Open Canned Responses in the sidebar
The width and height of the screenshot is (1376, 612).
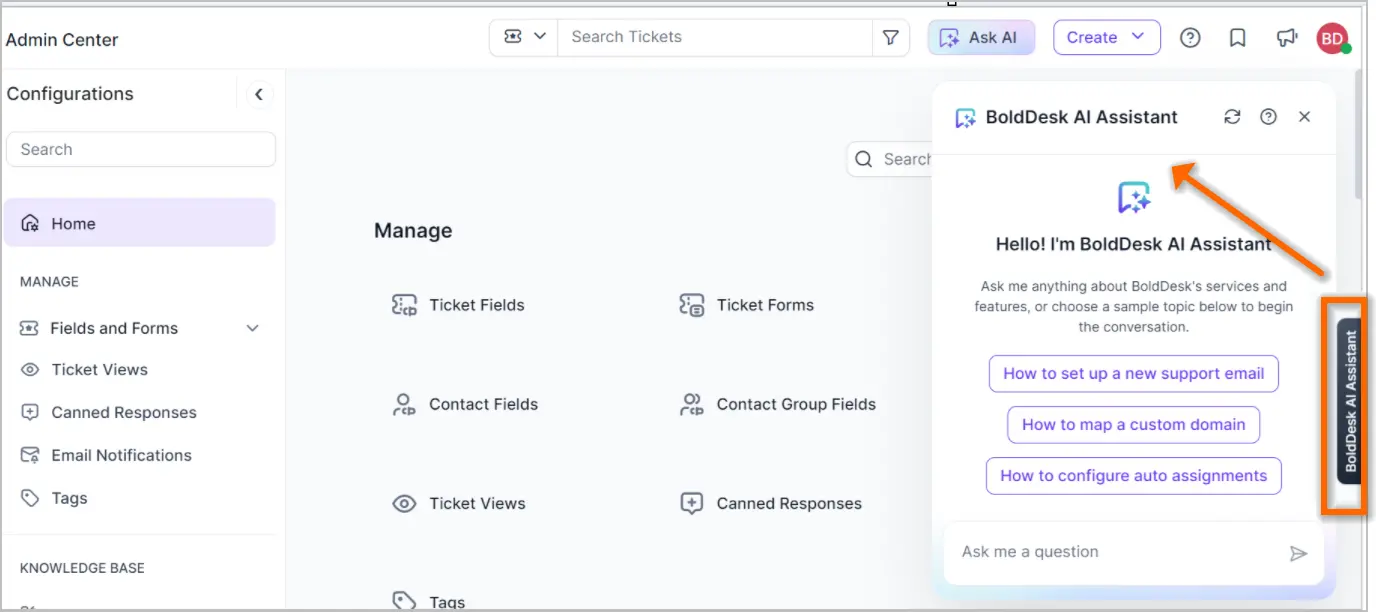[x=124, y=412]
